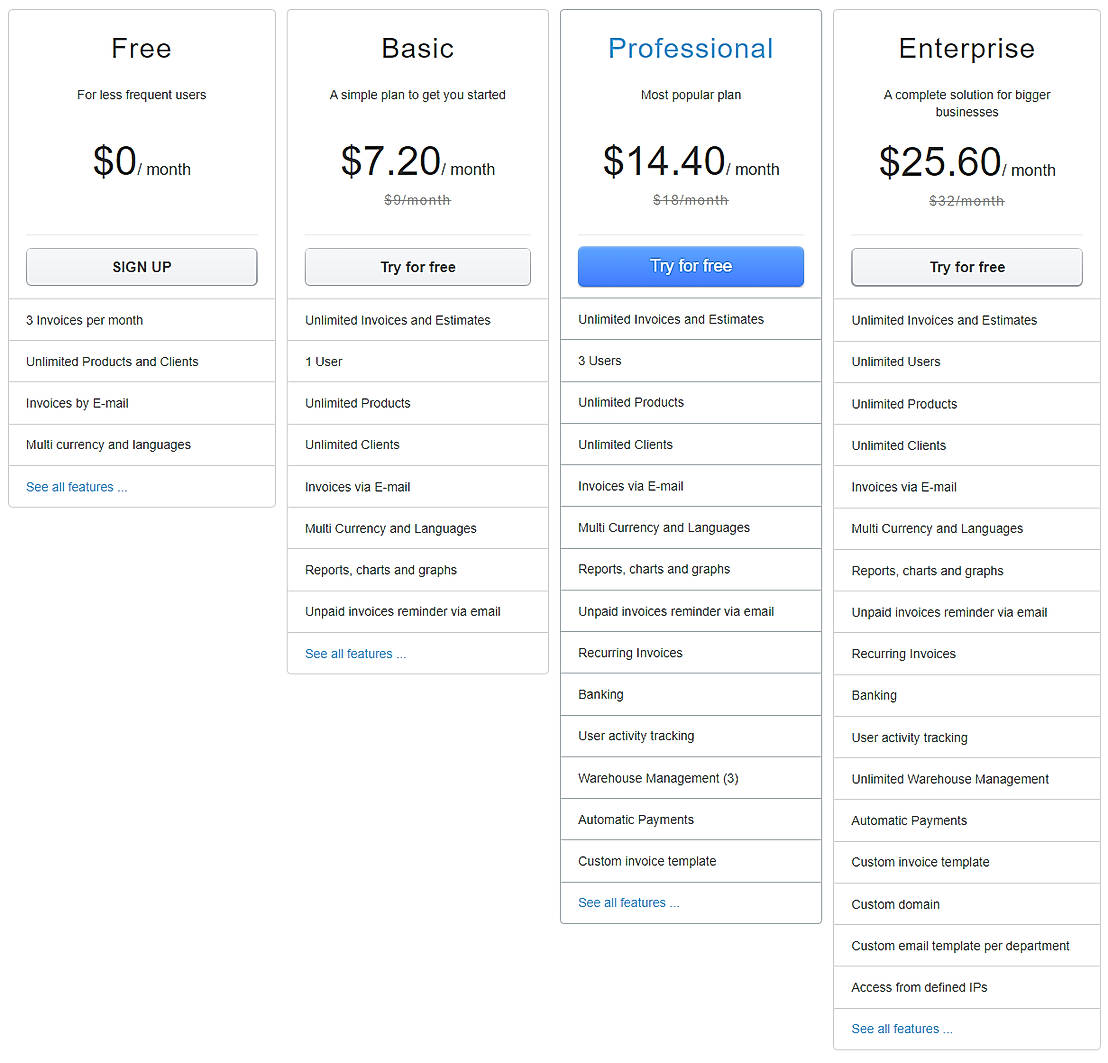Click the struck-through $32/month price

pos(966,201)
